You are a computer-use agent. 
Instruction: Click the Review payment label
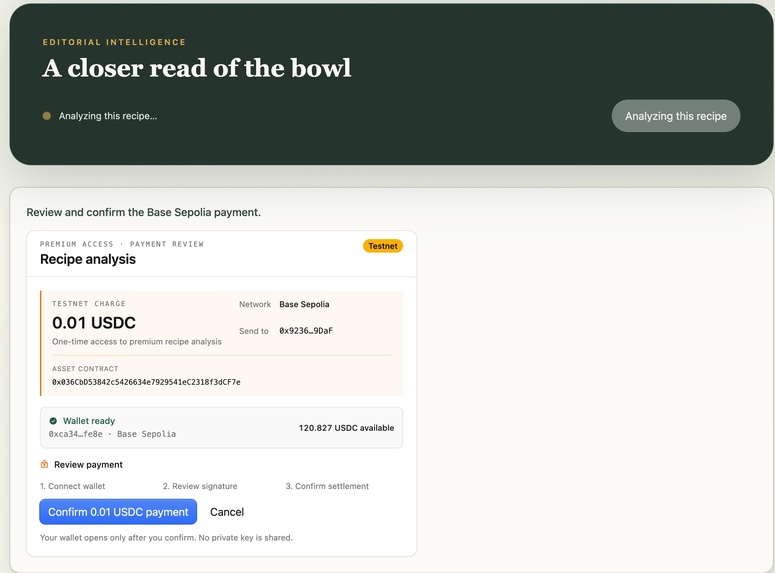88,465
